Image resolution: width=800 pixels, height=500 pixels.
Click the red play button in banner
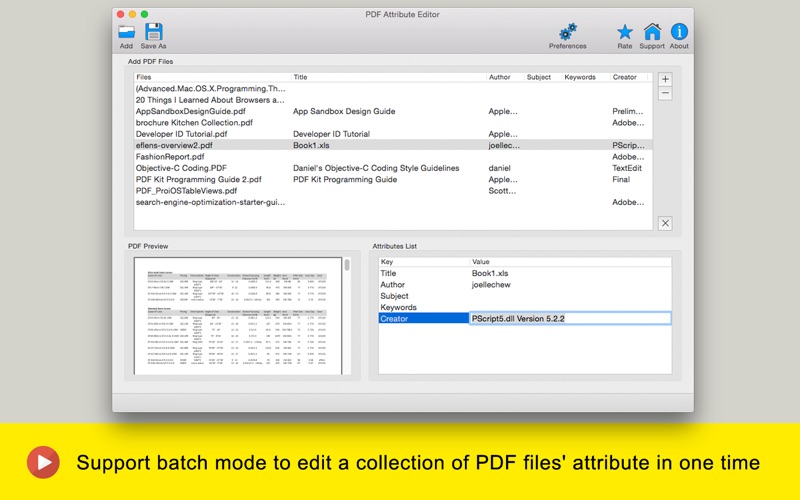(x=42, y=462)
